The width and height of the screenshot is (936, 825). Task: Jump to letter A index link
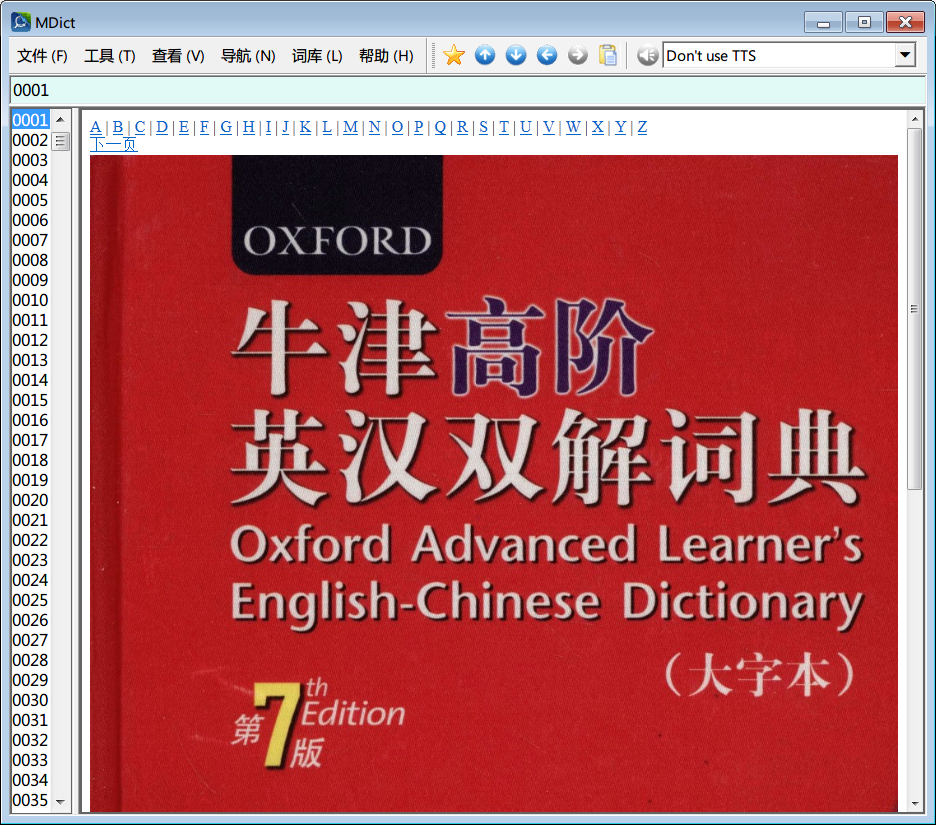pyautogui.click(x=96, y=127)
